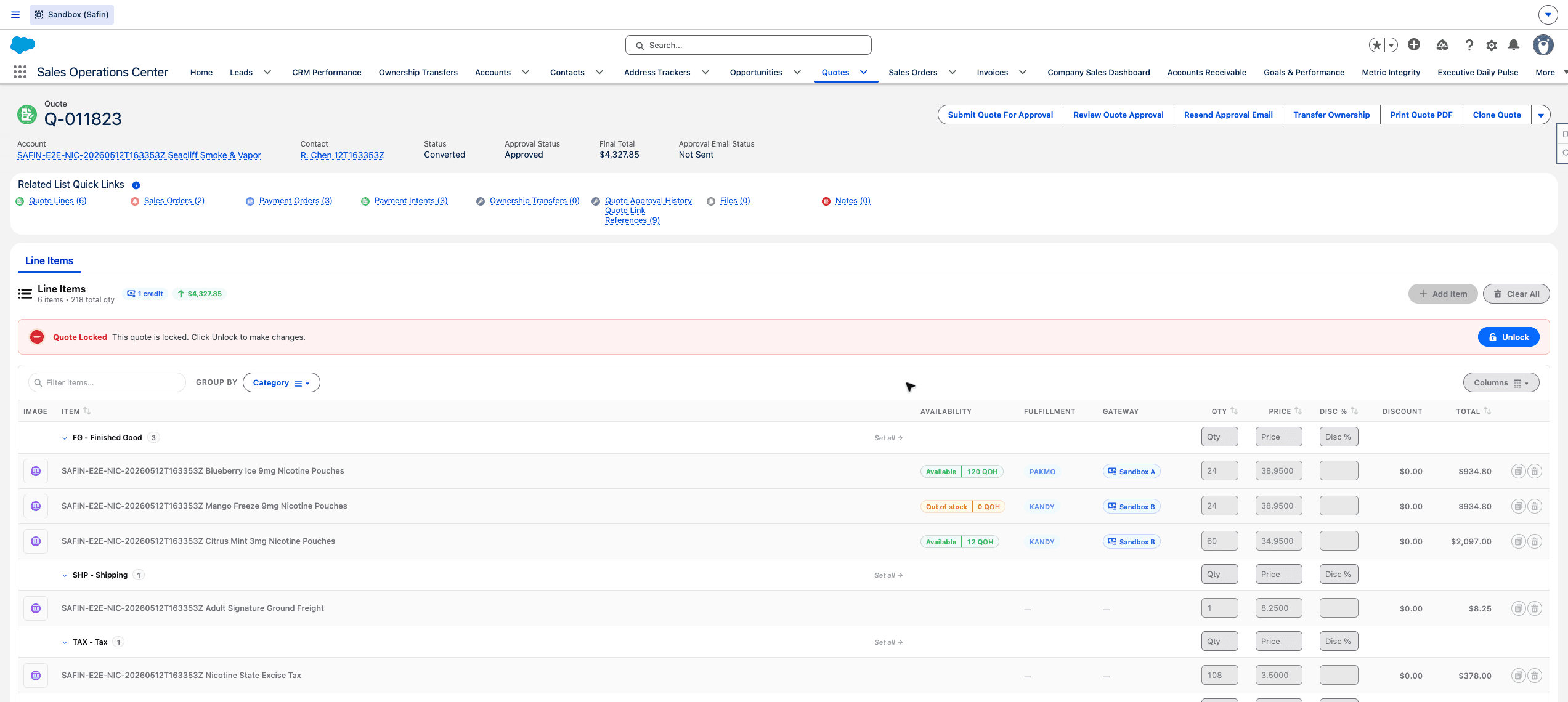Image resolution: width=1568 pixels, height=702 pixels.
Task: Open the Notifications bell
Action: tap(1514, 45)
